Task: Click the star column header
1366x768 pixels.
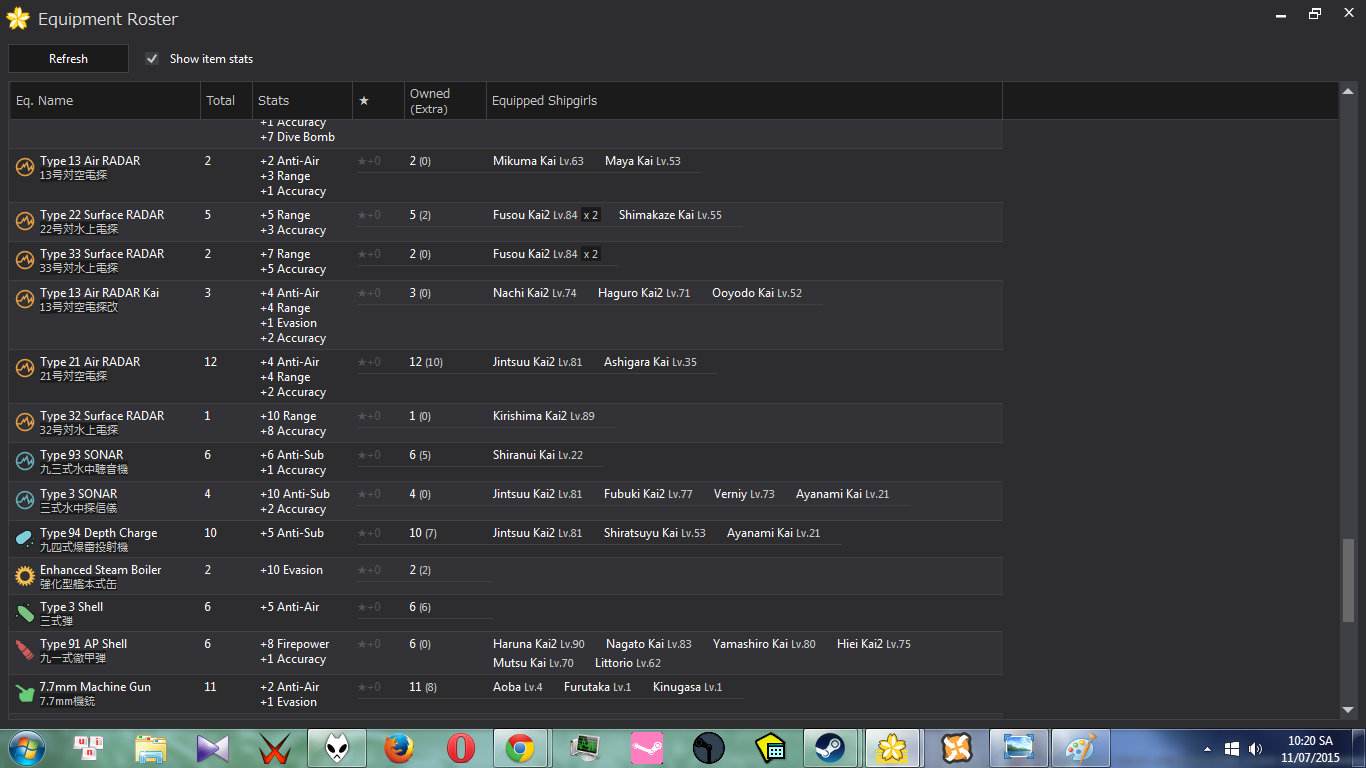Action: [x=378, y=100]
